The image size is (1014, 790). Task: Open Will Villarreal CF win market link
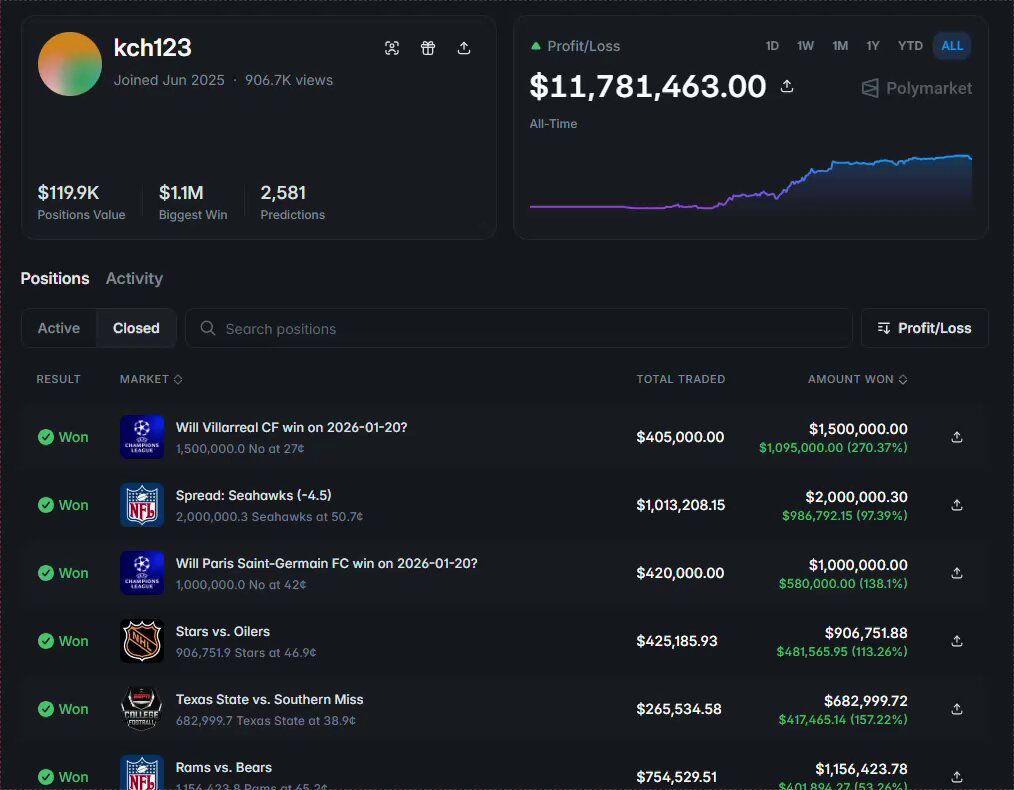point(292,427)
